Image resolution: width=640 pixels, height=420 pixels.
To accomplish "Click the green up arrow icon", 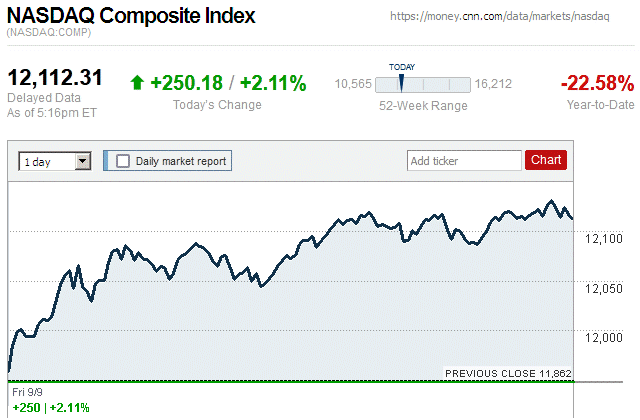I will pos(138,83).
